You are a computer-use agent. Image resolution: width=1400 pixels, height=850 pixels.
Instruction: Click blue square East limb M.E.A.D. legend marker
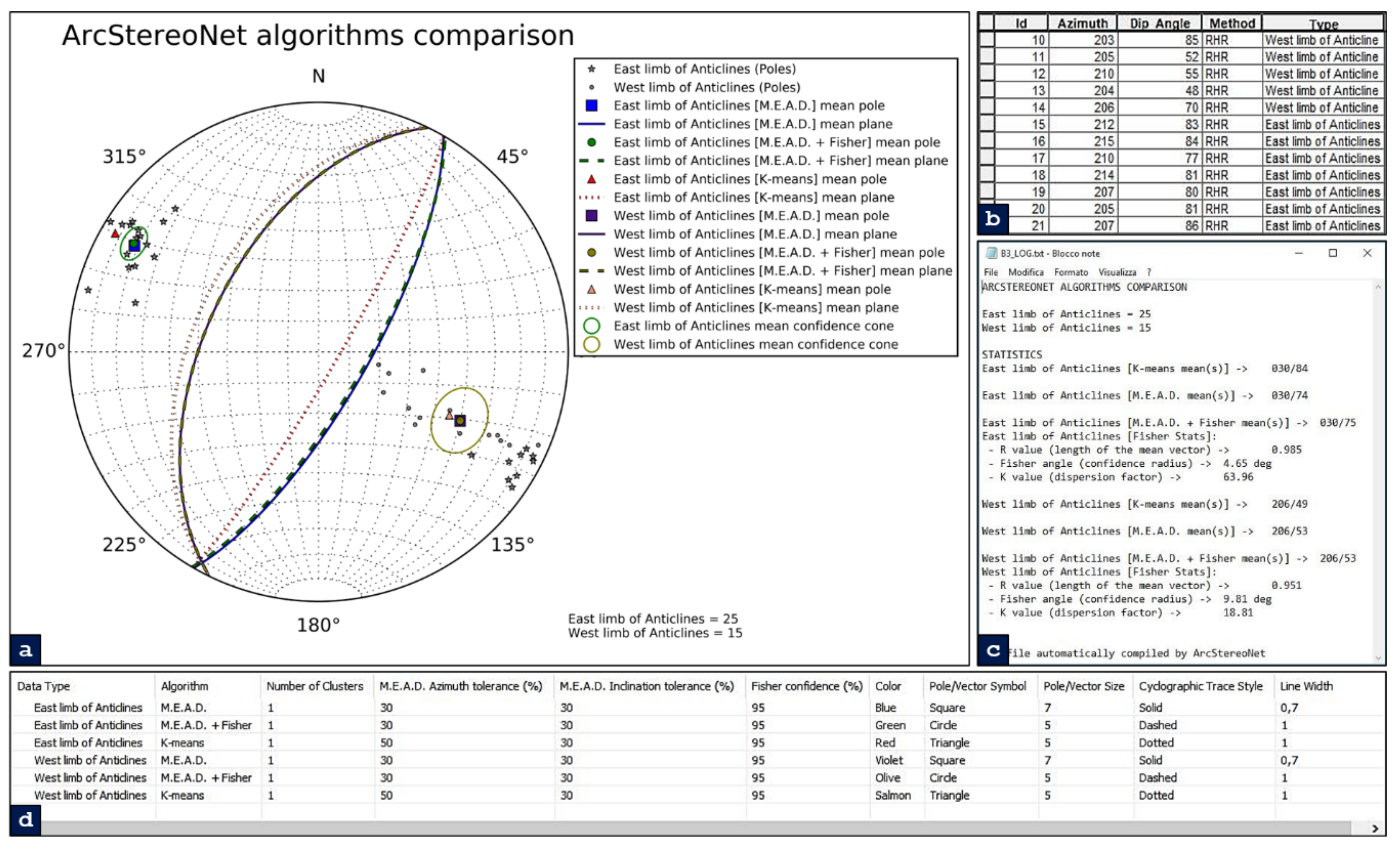pyautogui.click(x=591, y=105)
